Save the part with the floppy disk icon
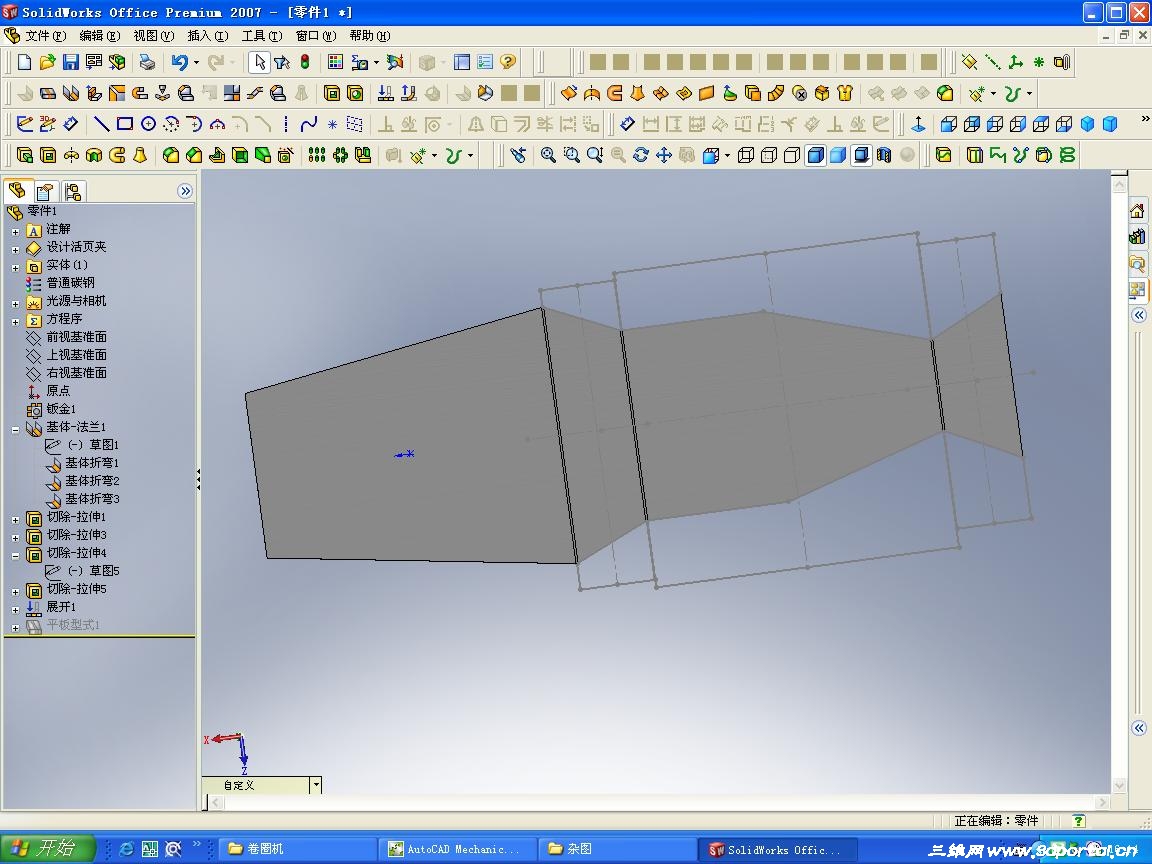The image size is (1152, 864). coord(71,62)
